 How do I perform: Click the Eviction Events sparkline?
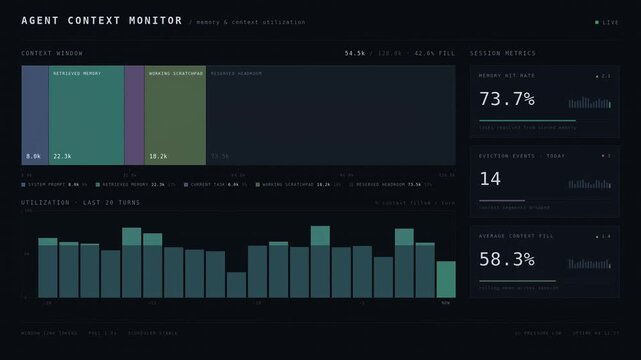[589, 184]
